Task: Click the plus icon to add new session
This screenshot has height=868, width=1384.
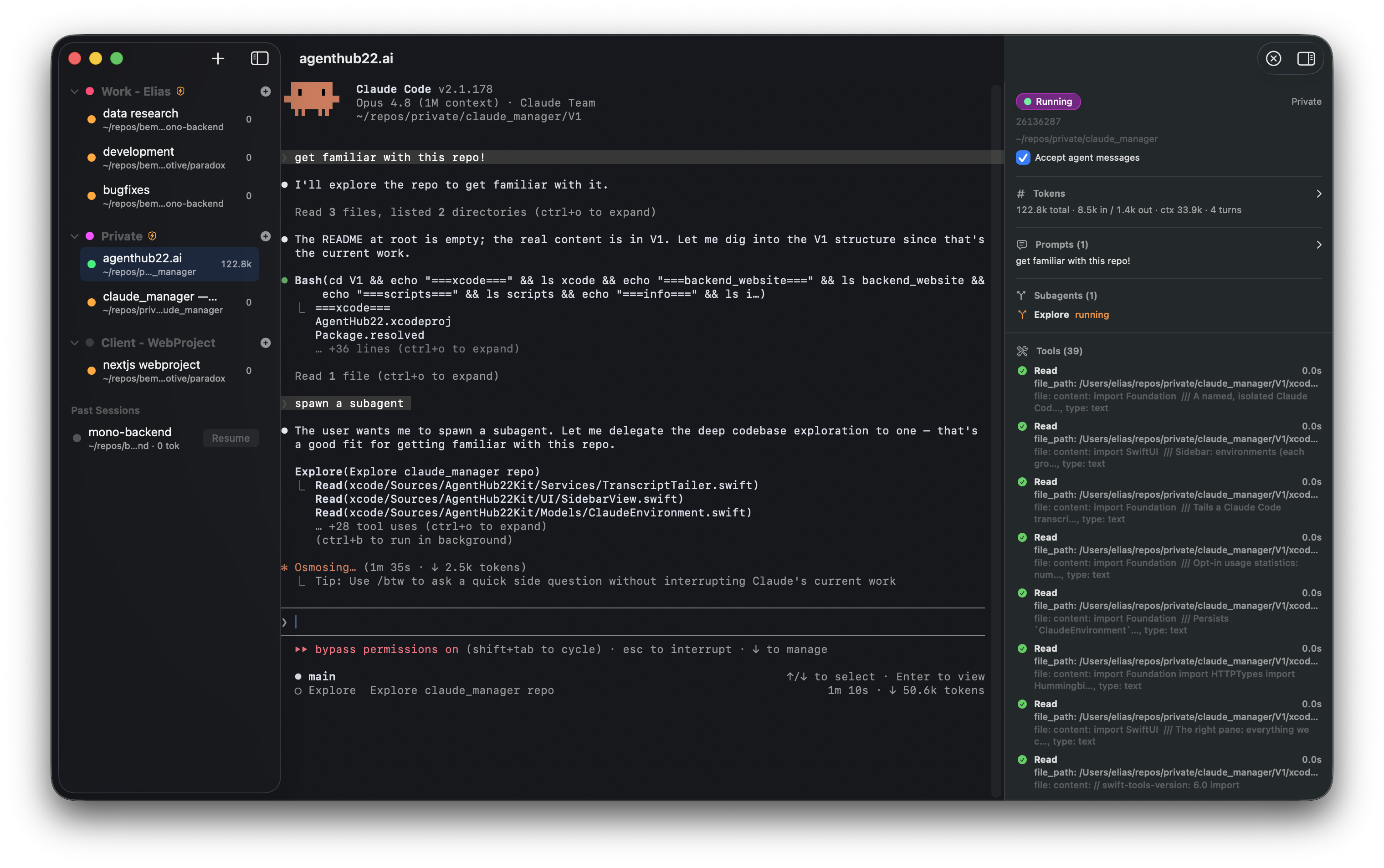Action: coord(218,59)
